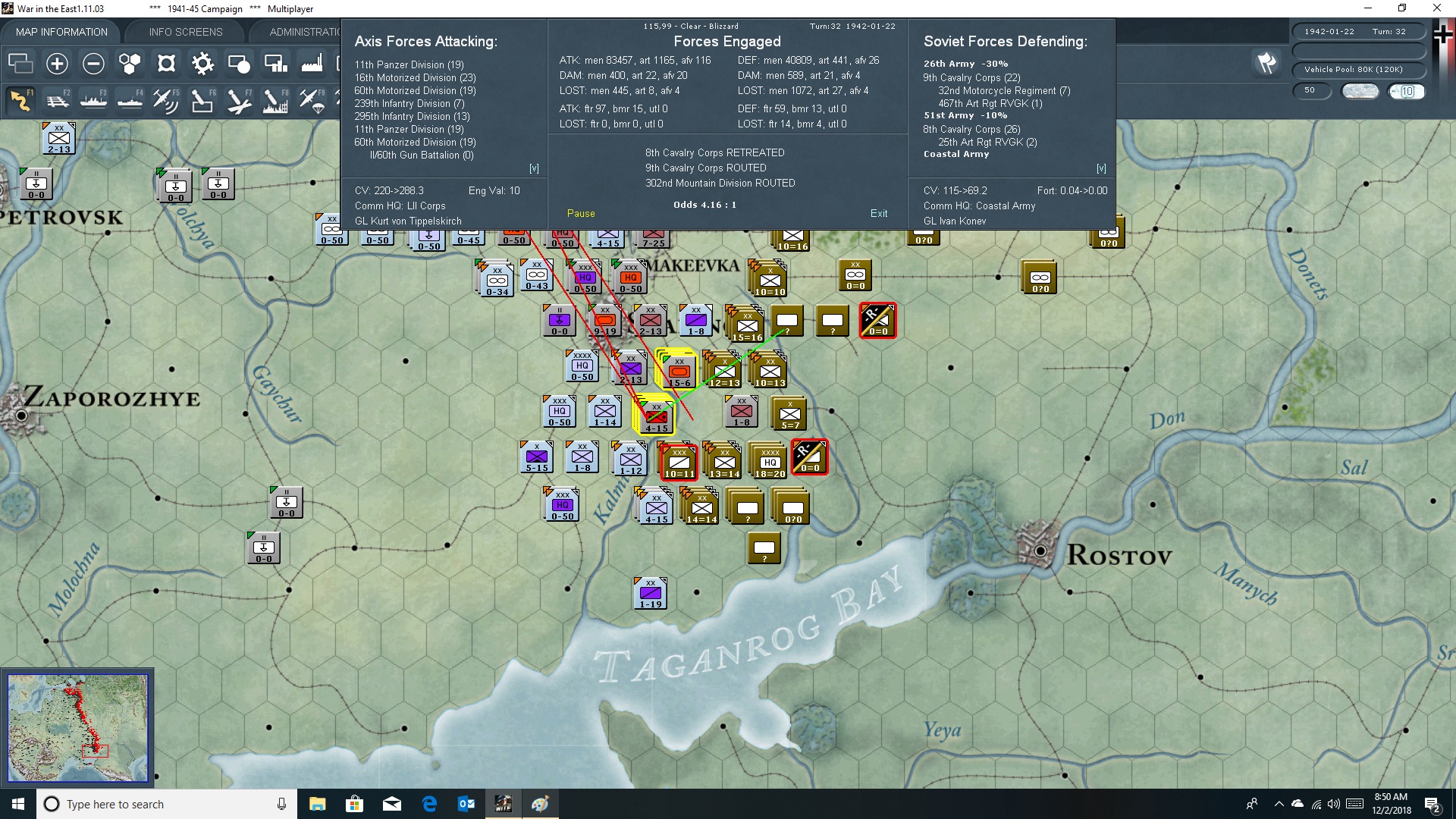Click the Windows taskbar search box

click(167, 804)
